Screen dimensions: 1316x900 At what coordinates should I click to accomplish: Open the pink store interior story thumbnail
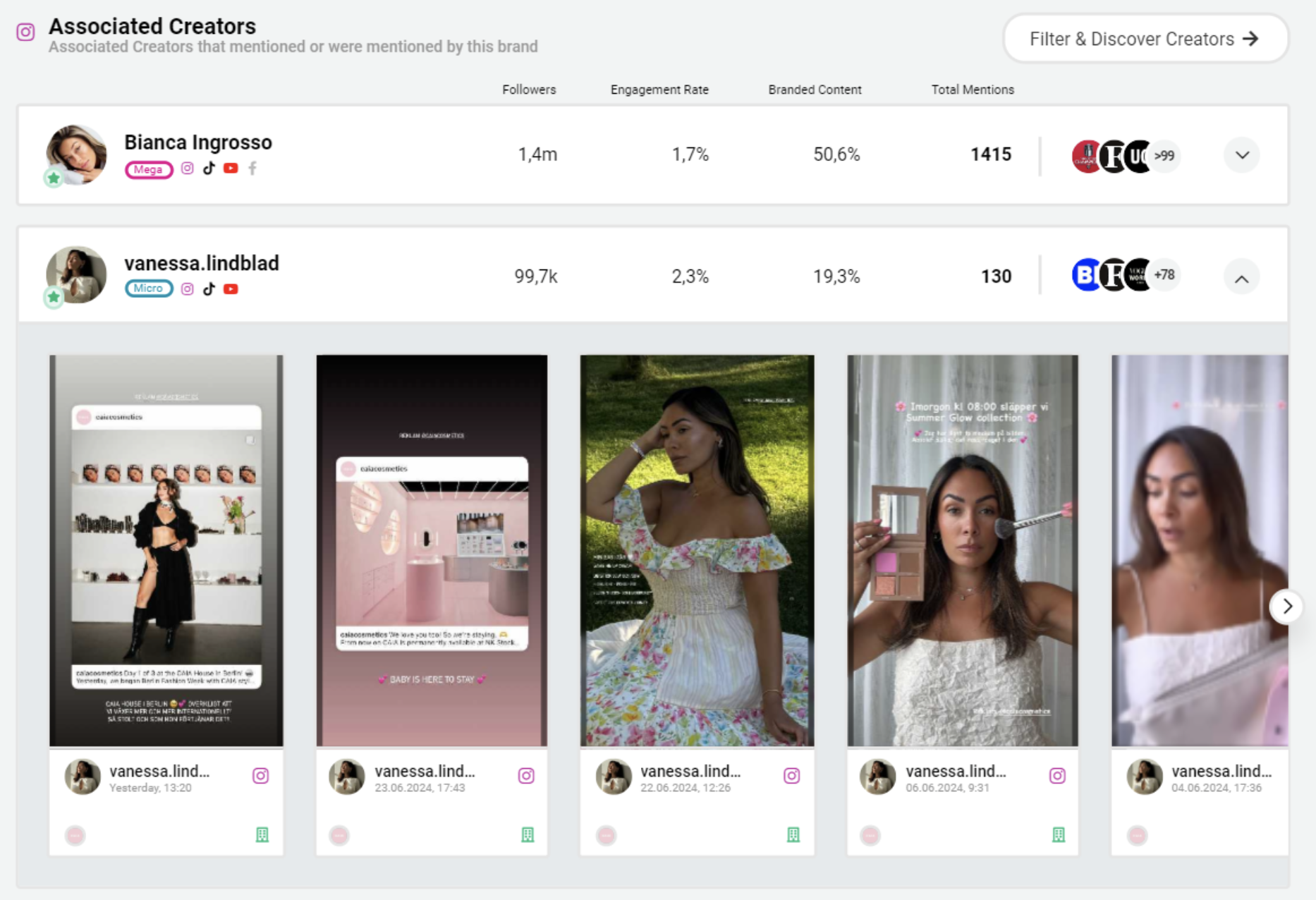tap(432, 550)
